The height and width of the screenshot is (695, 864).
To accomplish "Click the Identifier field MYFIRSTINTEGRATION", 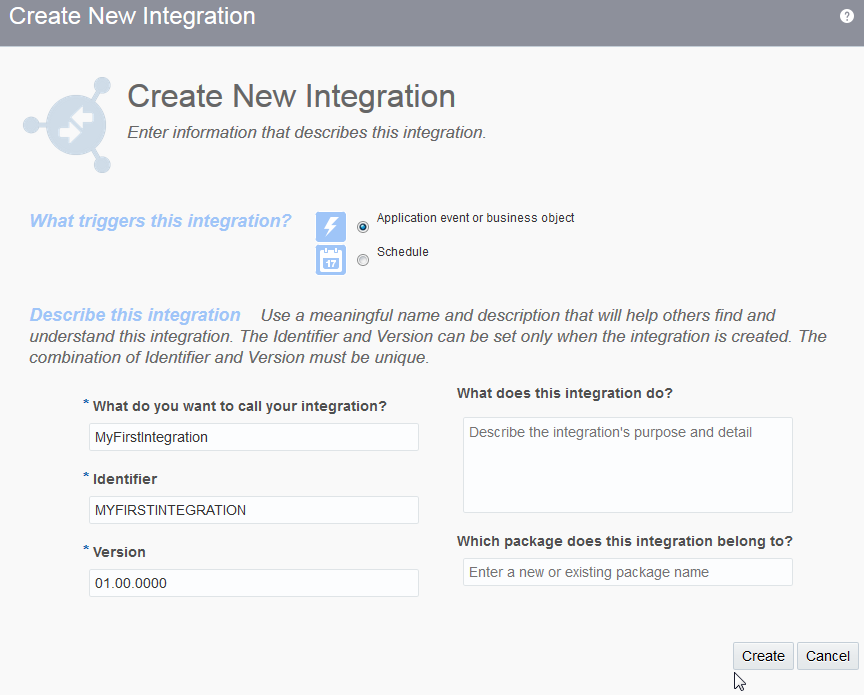I will point(253,510).
